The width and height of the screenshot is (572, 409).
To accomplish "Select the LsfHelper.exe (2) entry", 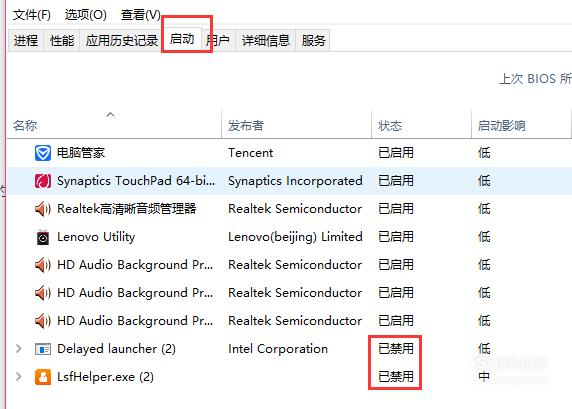I will coord(105,377).
